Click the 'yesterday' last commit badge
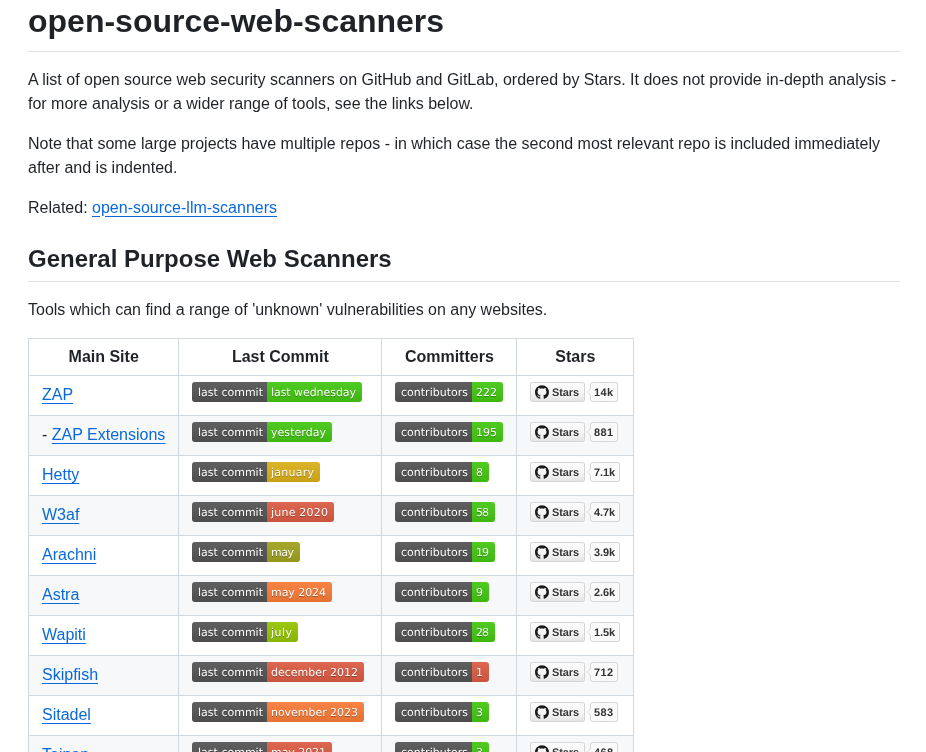The height and width of the screenshot is (752, 926). click(262, 432)
